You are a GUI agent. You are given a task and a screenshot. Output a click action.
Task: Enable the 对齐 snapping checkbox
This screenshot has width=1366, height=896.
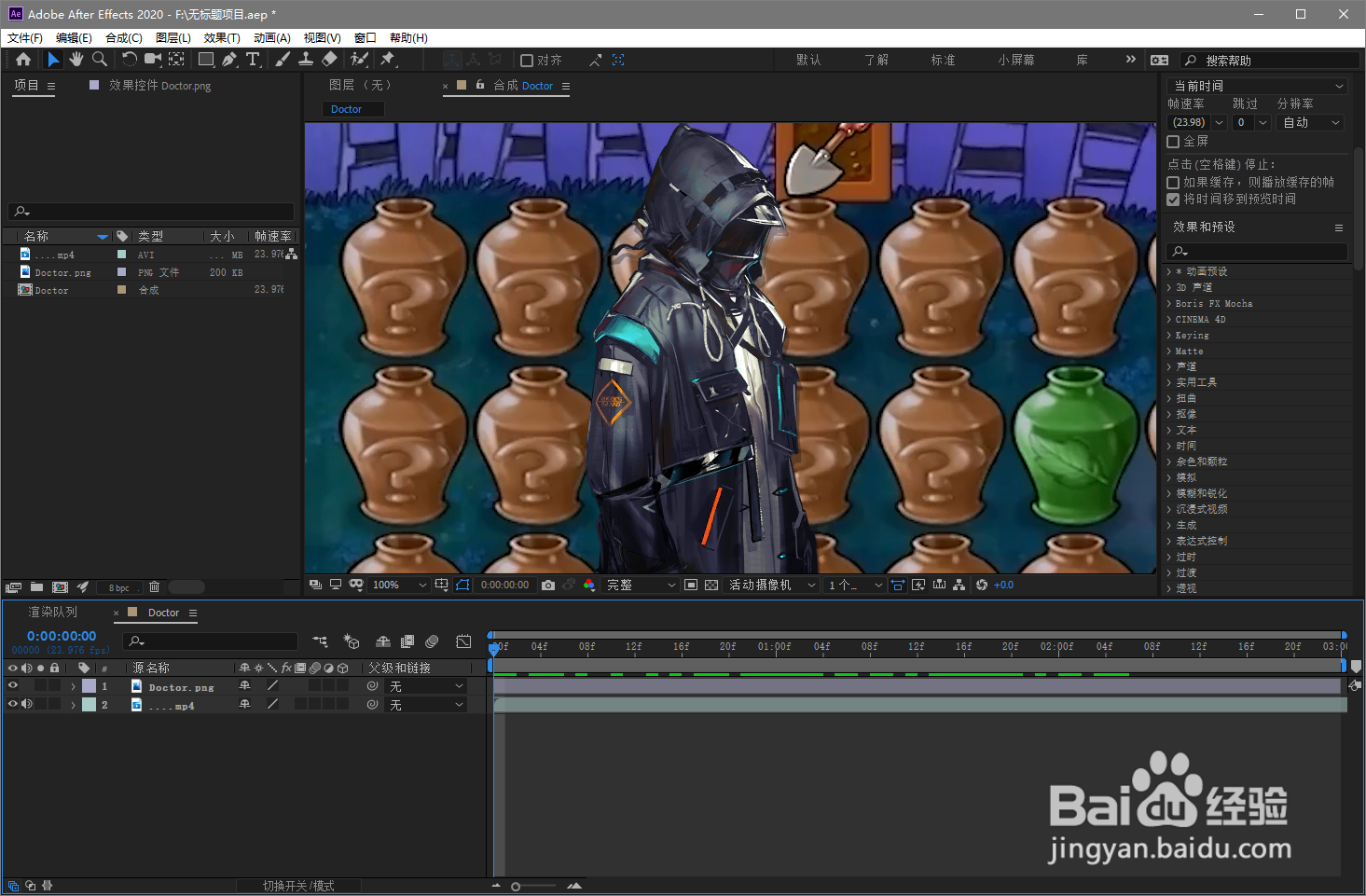tap(527, 61)
